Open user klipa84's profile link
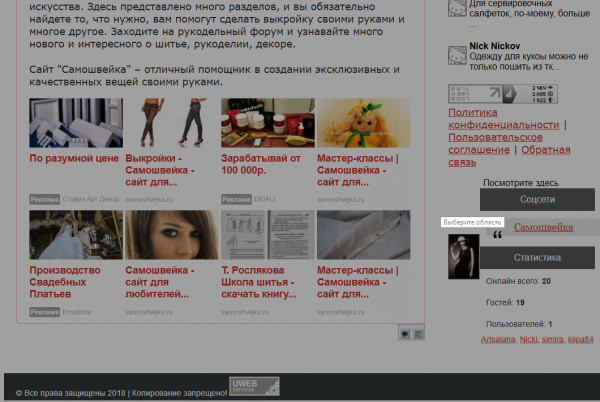This screenshot has height=402, width=600. (580, 339)
